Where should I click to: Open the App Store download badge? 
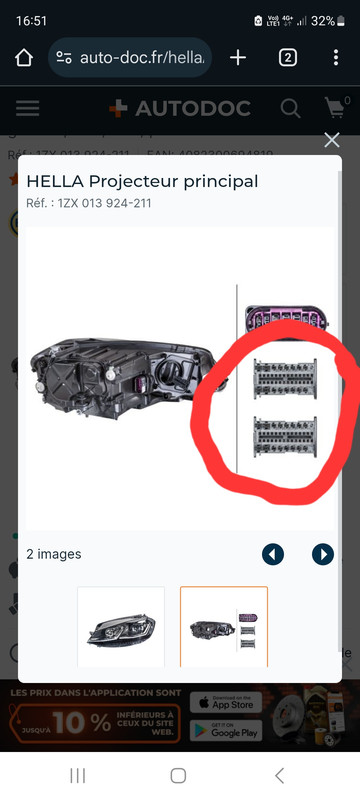click(226, 703)
